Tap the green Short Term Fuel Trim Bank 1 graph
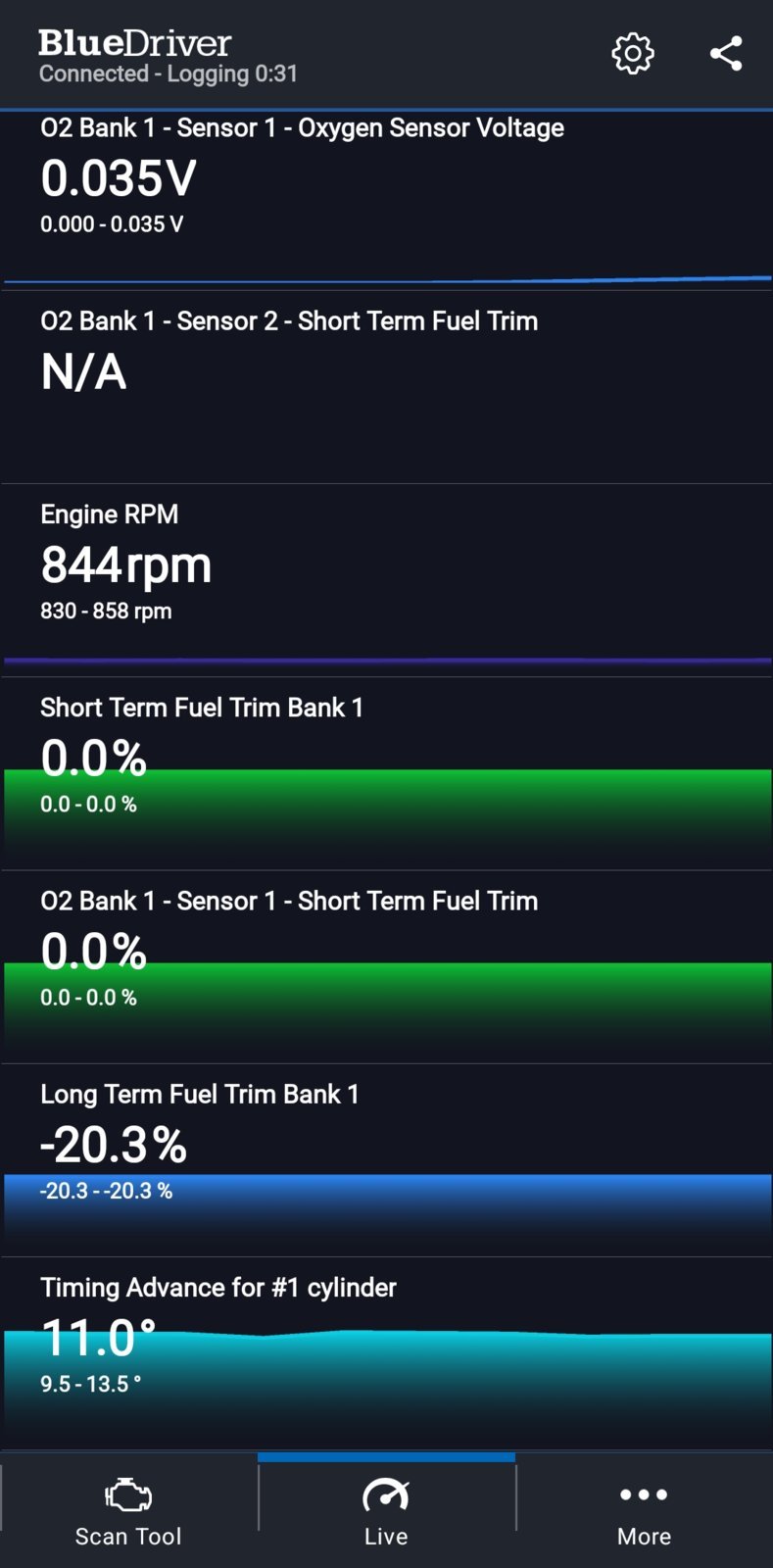 coord(386,818)
